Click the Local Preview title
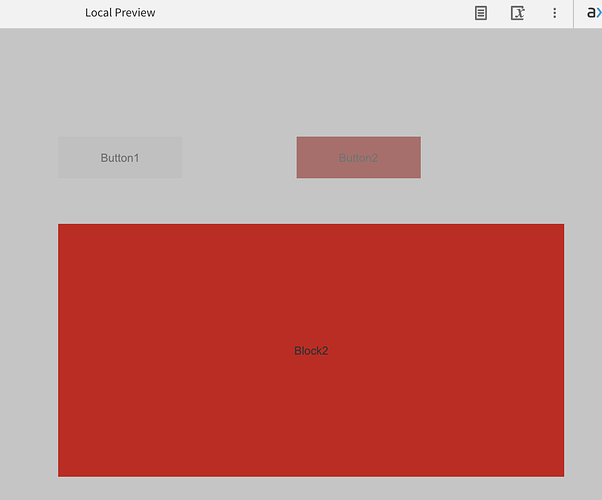Viewport: 602px width, 500px height. click(120, 13)
